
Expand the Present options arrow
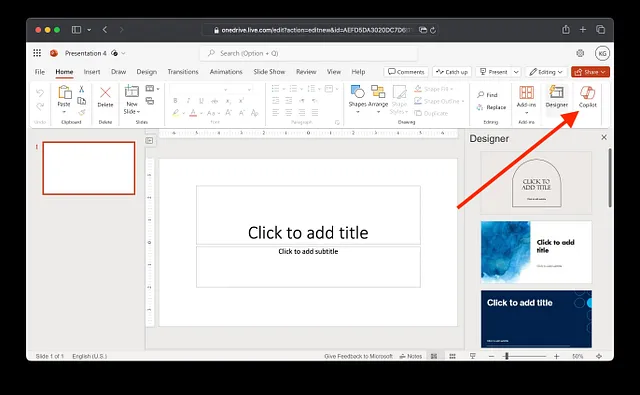point(516,72)
